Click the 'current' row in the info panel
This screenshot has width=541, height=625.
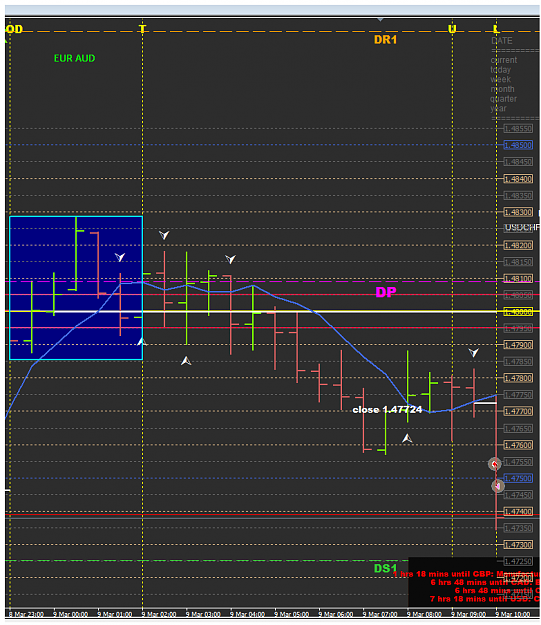tap(504, 60)
